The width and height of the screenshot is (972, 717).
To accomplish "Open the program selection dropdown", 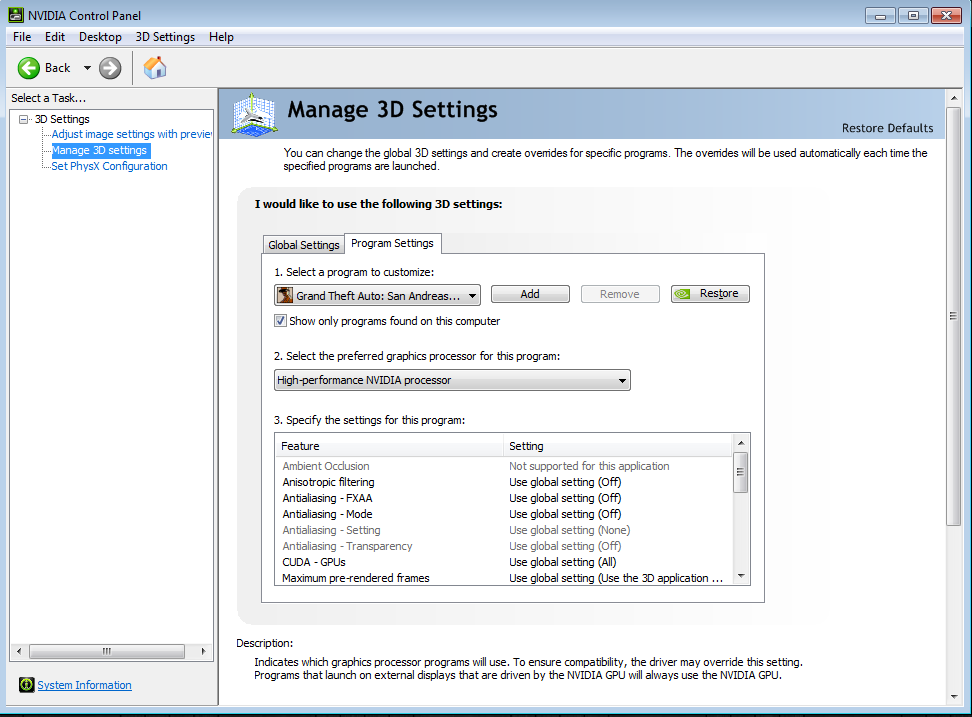I will pyautogui.click(x=377, y=296).
